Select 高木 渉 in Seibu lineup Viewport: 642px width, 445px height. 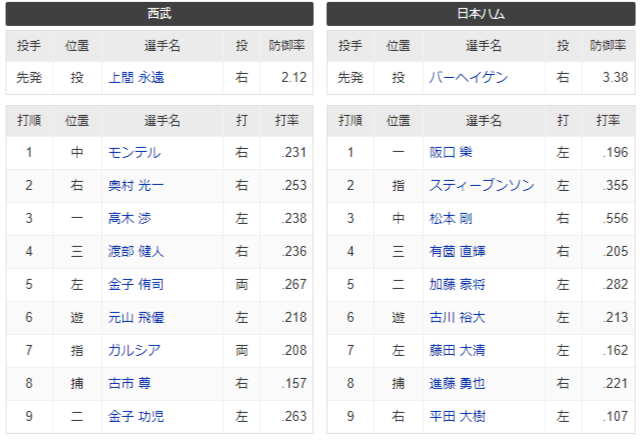coord(129,218)
